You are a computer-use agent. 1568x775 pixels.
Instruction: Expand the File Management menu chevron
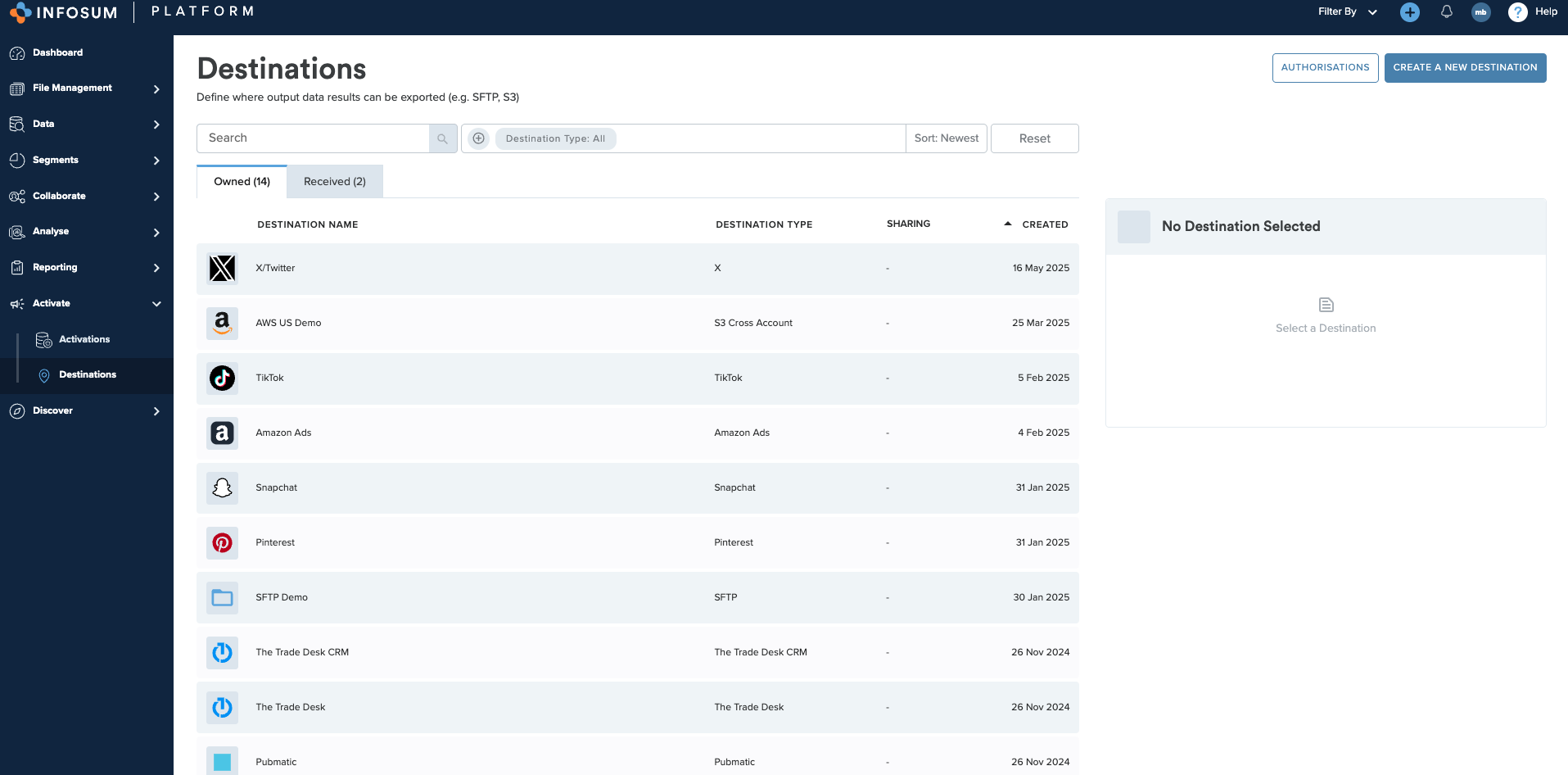(x=156, y=89)
